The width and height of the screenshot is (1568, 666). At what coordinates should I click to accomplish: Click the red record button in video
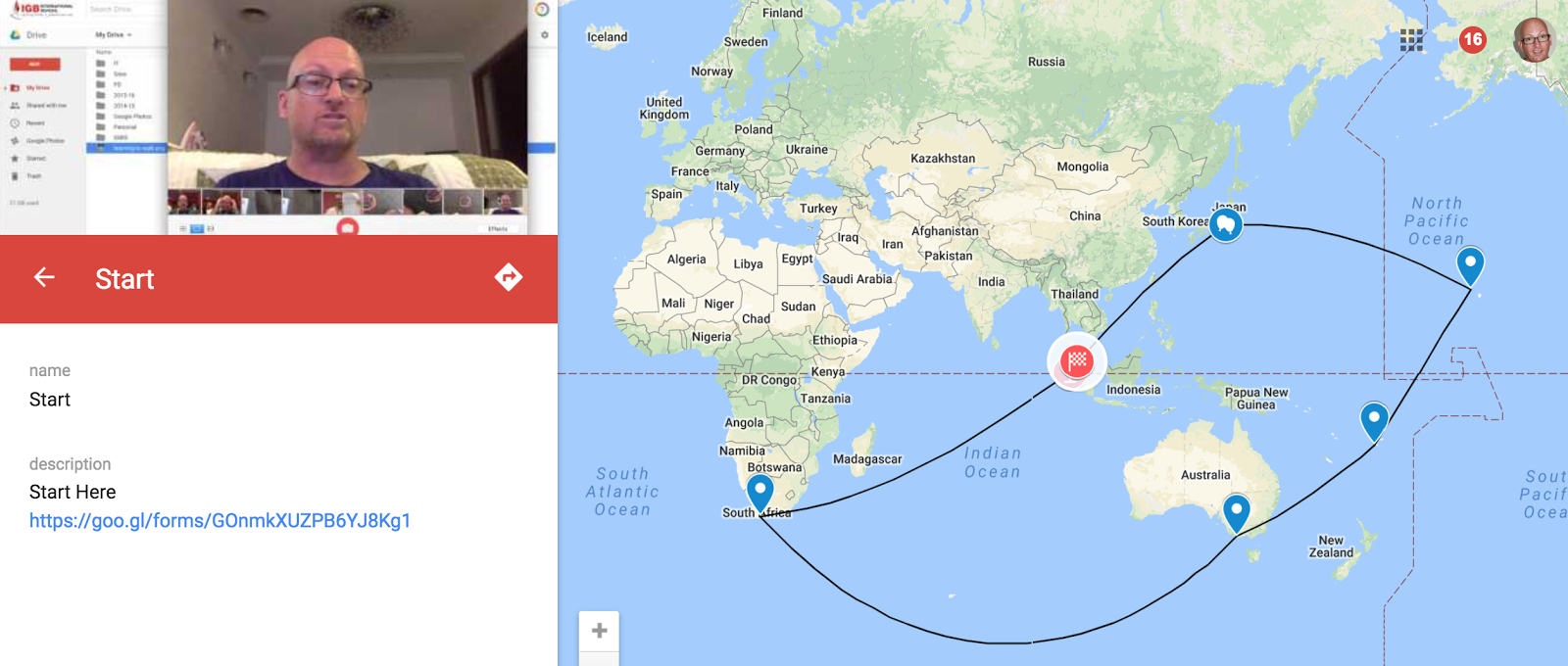(347, 227)
